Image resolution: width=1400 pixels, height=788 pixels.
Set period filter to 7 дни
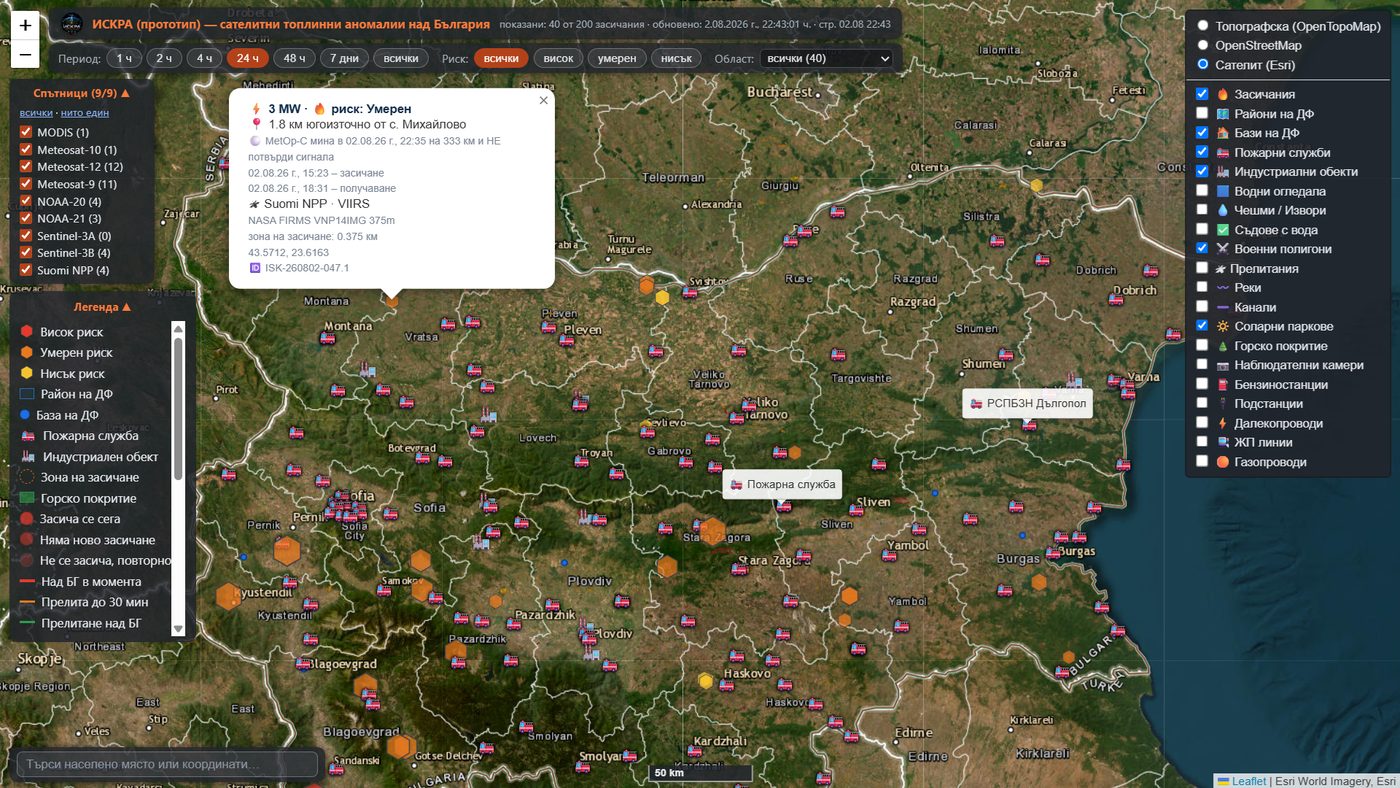coord(344,59)
